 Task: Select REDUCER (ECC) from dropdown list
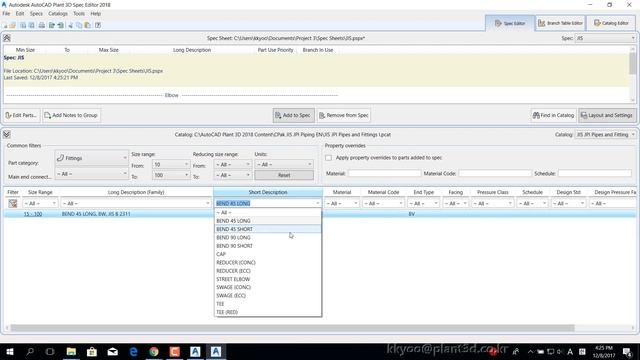(268, 271)
